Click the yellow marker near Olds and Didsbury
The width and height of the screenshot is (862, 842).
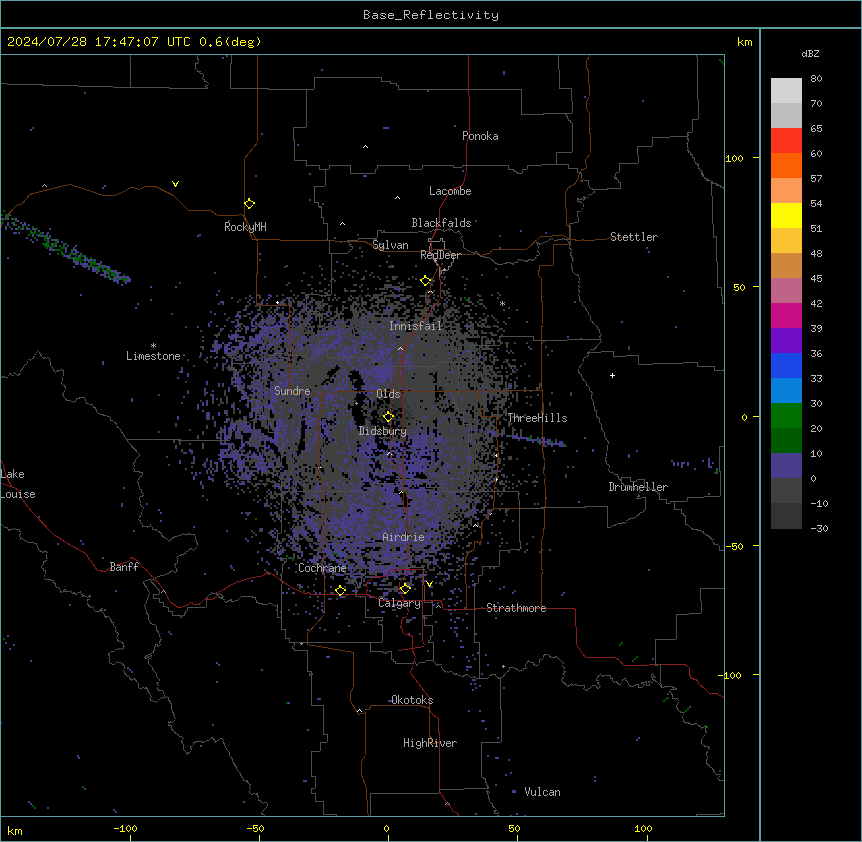click(x=389, y=417)
